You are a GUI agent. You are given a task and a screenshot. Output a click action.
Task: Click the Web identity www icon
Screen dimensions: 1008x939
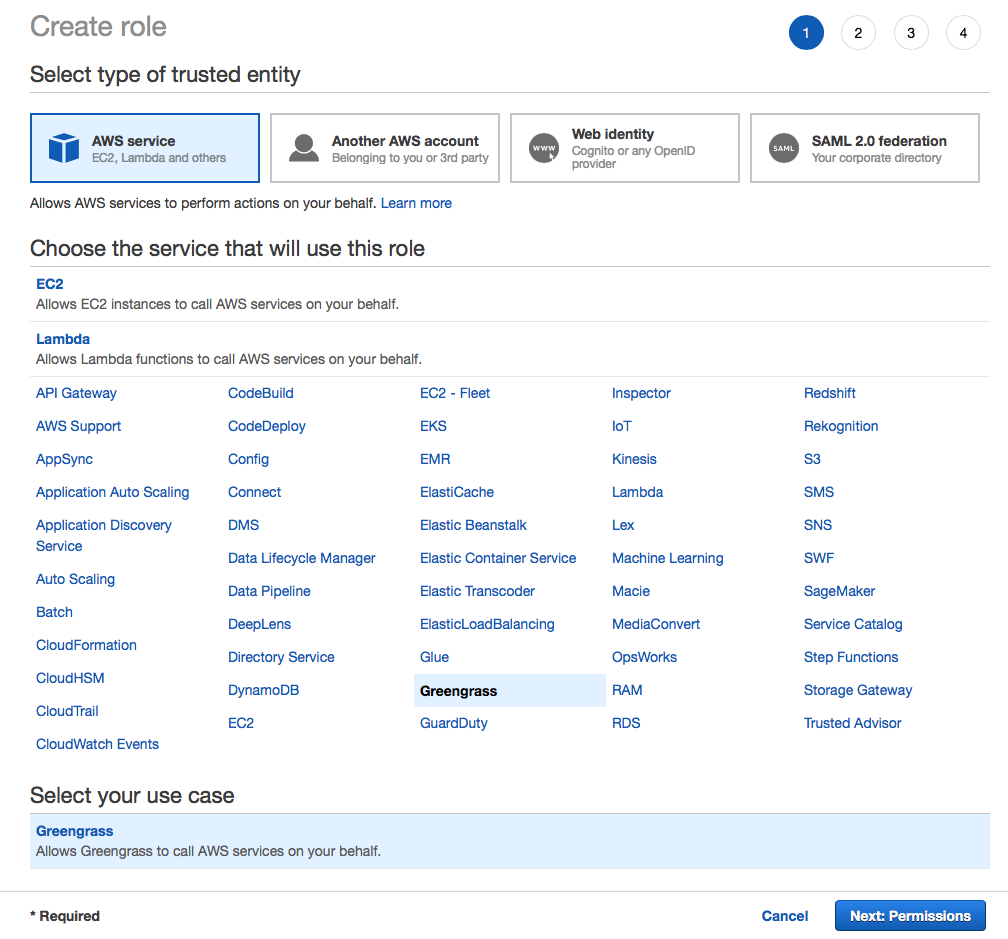[544, 148]
